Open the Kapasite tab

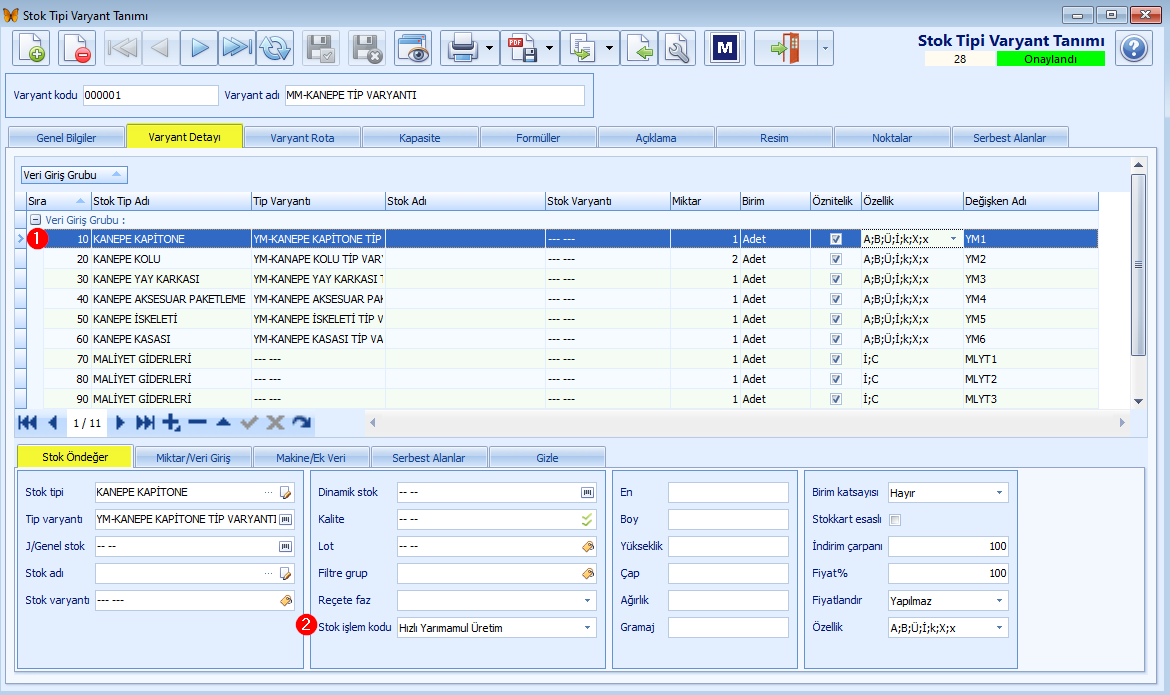tap(420, 138)
